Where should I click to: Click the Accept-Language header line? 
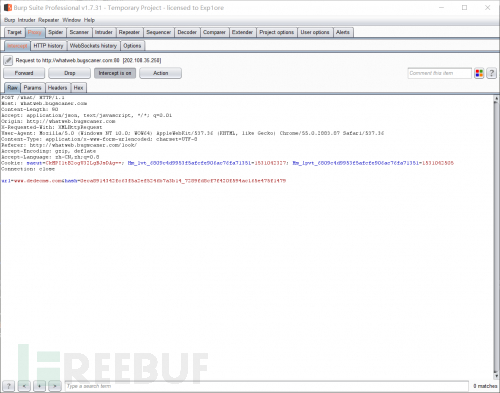tap(50, 157)
